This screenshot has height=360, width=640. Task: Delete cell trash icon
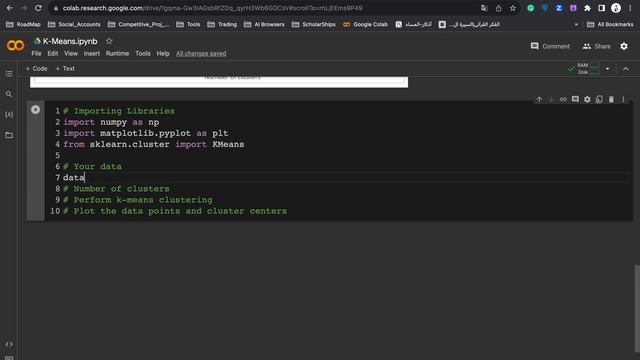coord(611,100)
